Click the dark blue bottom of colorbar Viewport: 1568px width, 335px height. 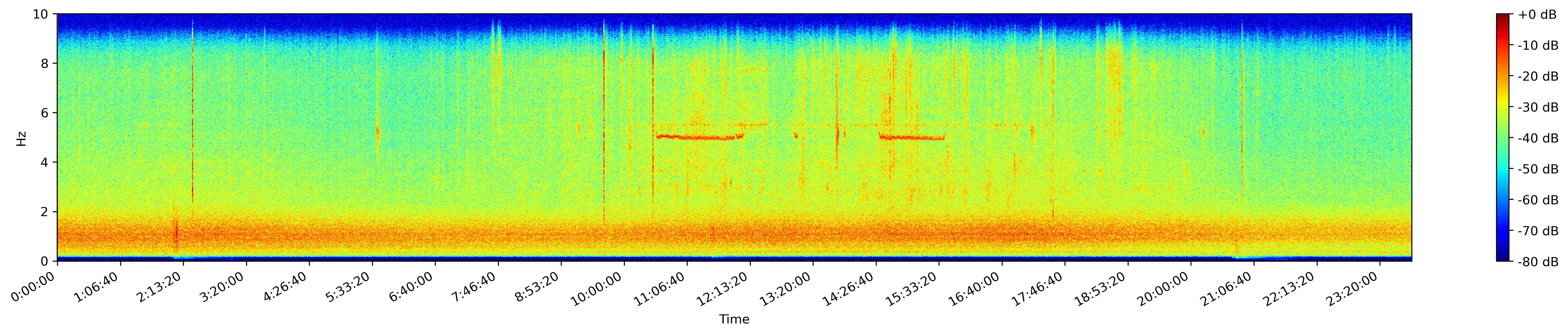point(1502,258)
